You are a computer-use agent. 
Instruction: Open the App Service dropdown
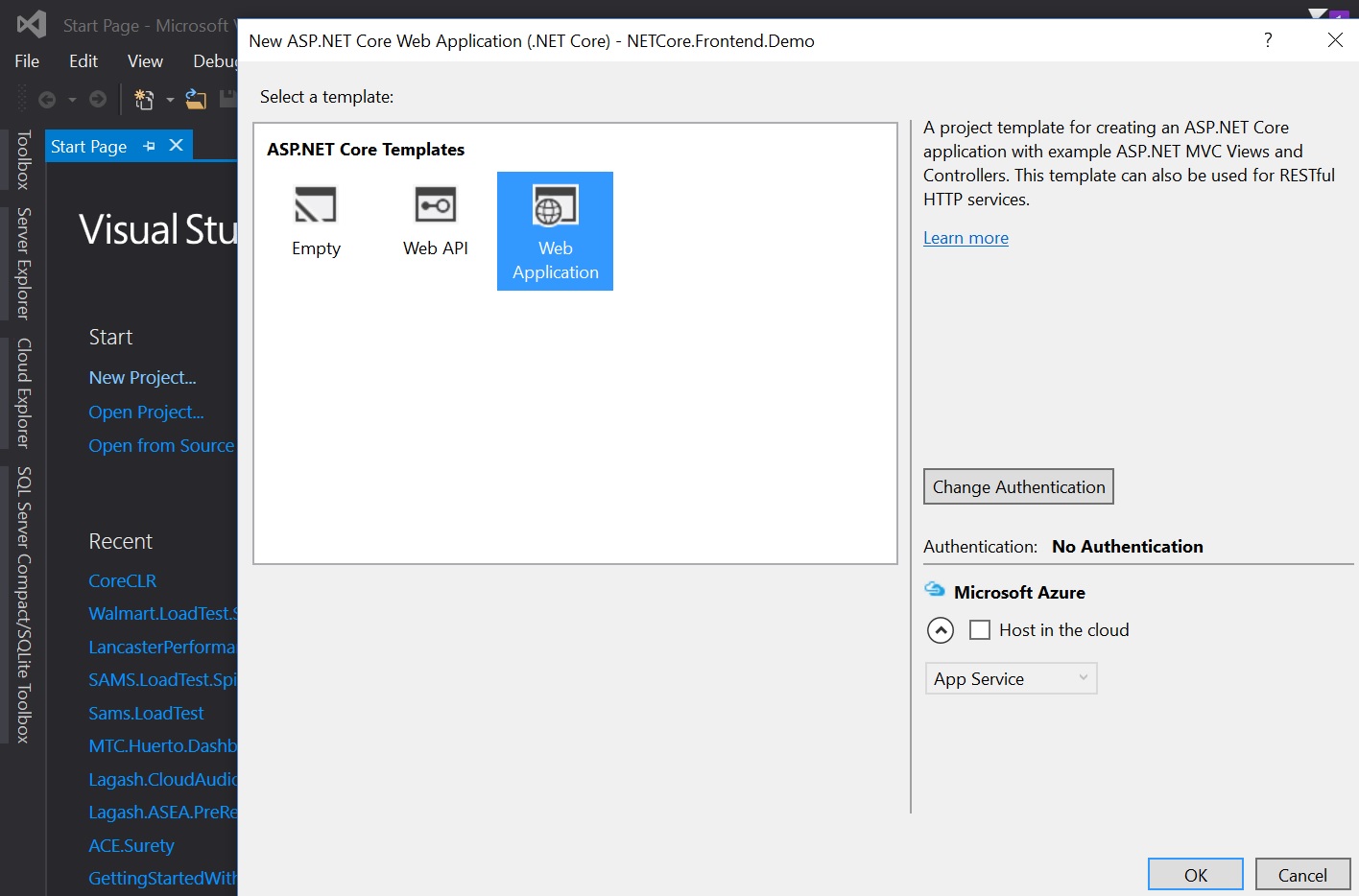[x=1011, y=678]
